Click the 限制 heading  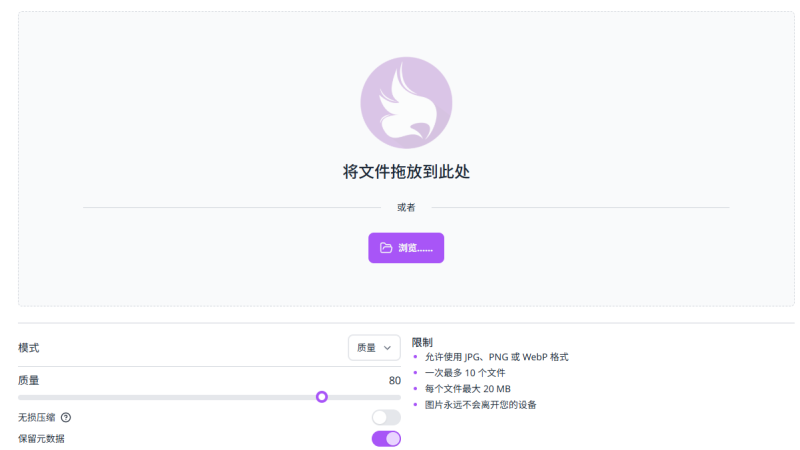tap(422, 342)
